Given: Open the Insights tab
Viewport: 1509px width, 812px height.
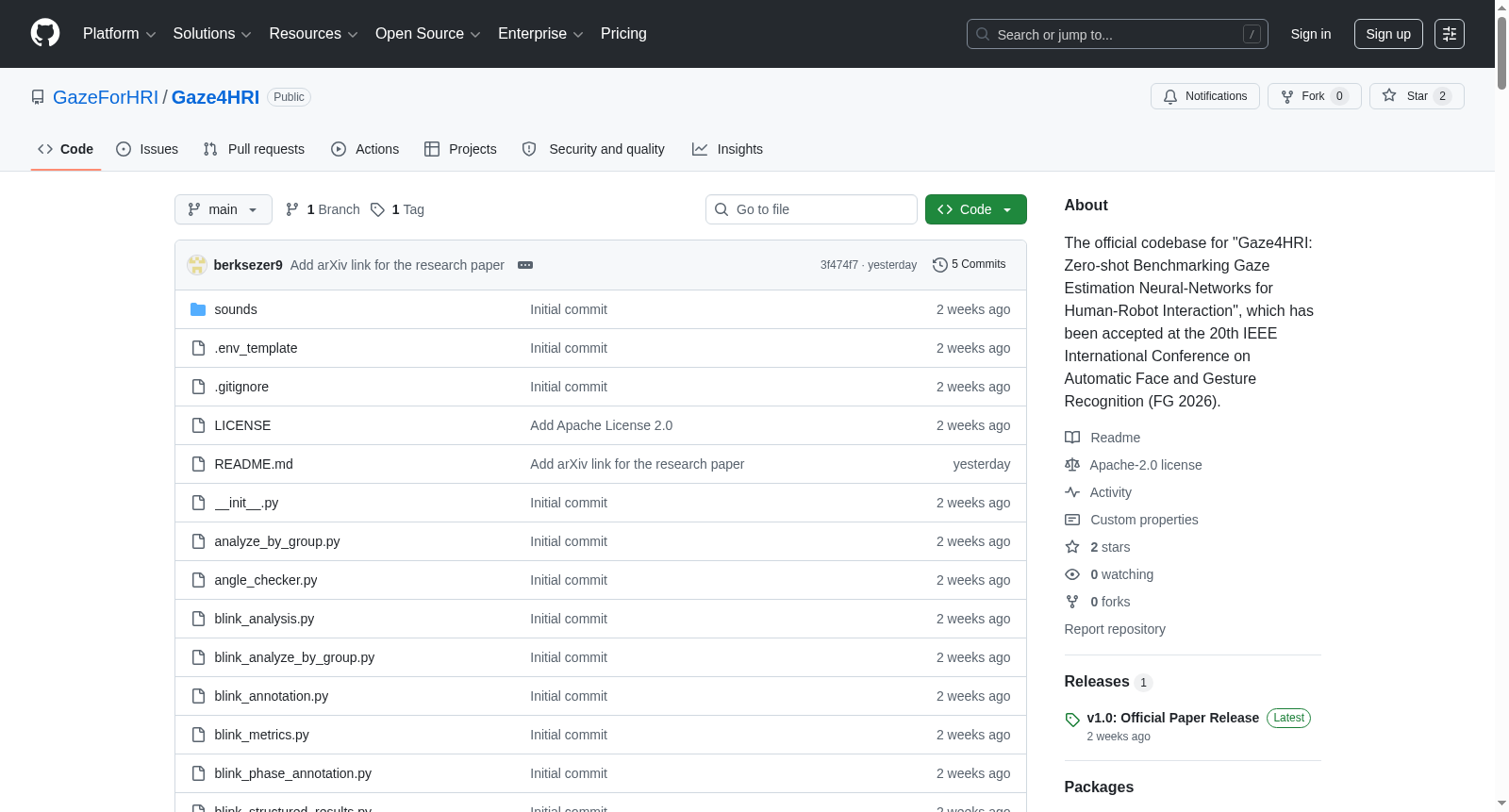Looking at the screenshot, I should (727, 149).
